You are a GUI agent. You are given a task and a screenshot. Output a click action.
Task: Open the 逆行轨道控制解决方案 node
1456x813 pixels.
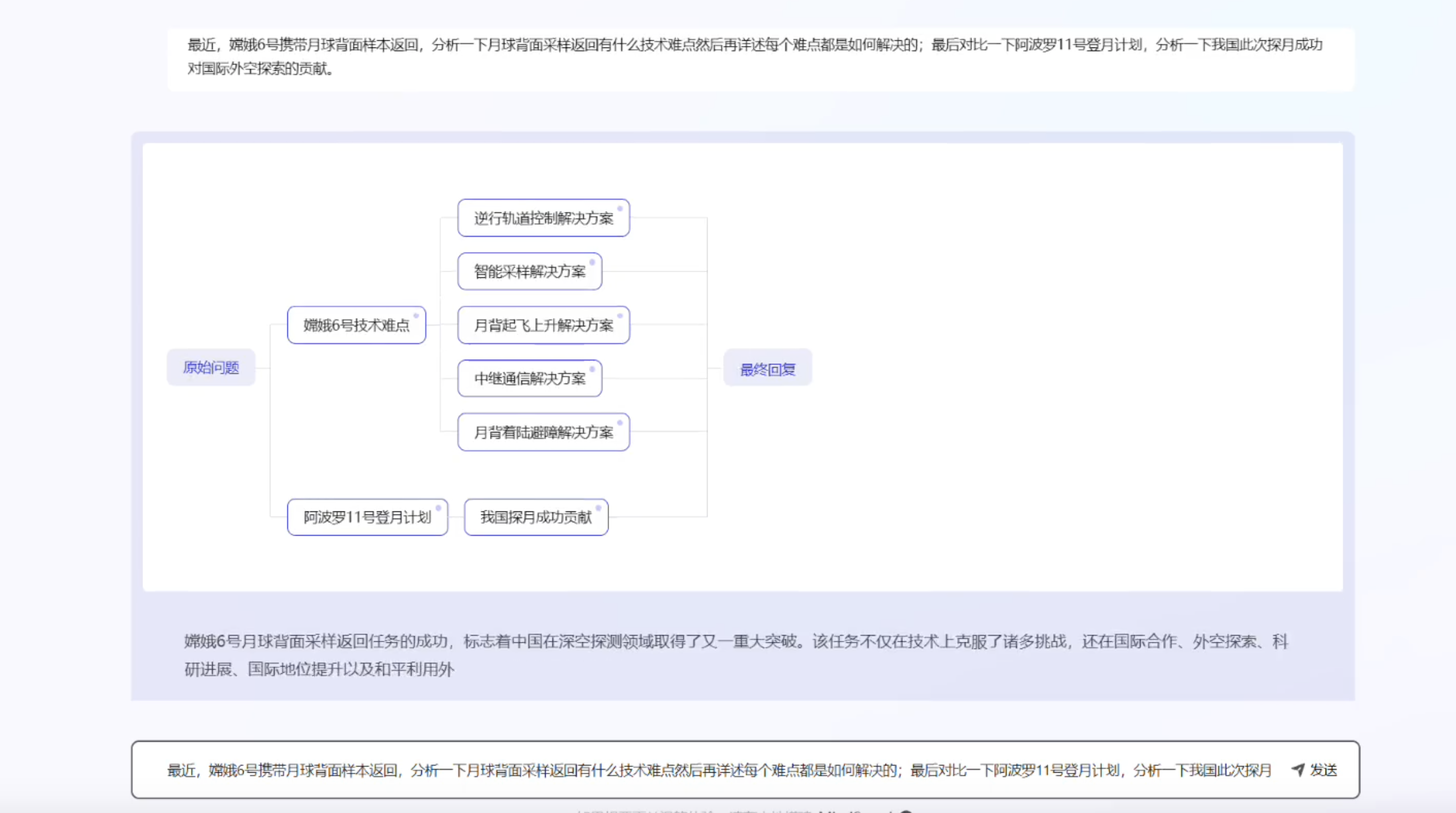[x=543, y=218]
